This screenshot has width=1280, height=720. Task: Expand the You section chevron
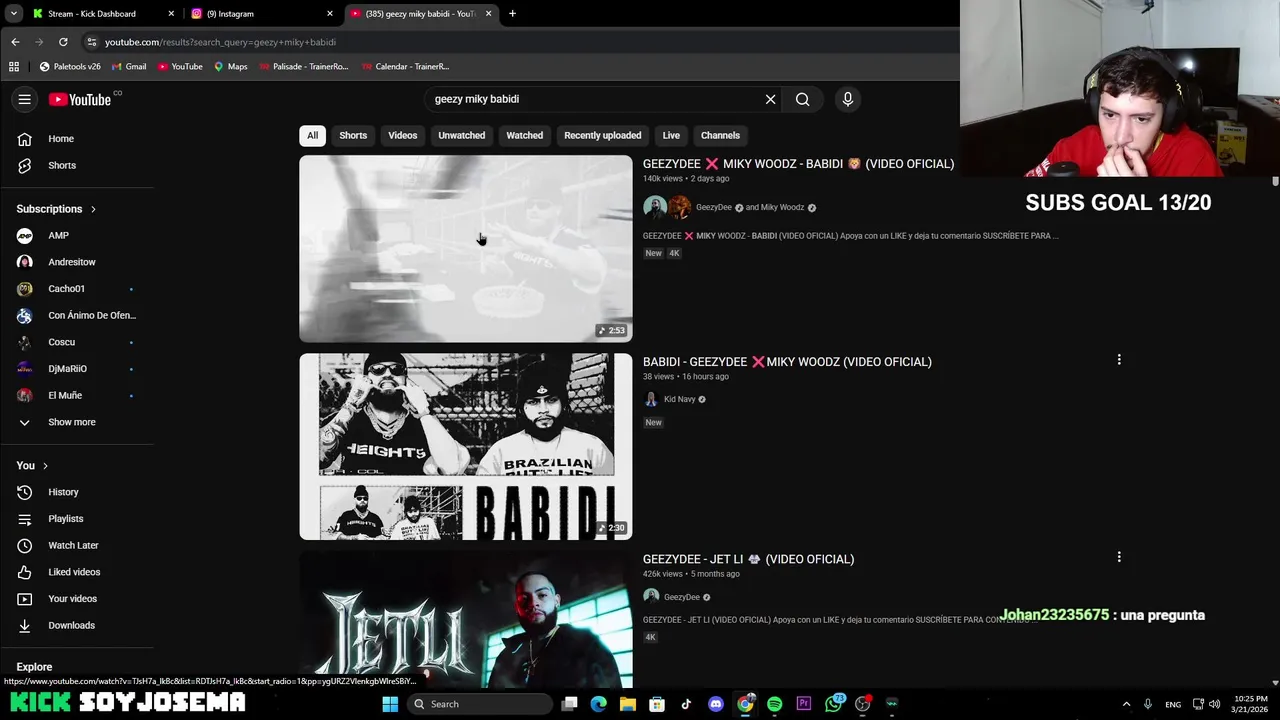(45, 466)
